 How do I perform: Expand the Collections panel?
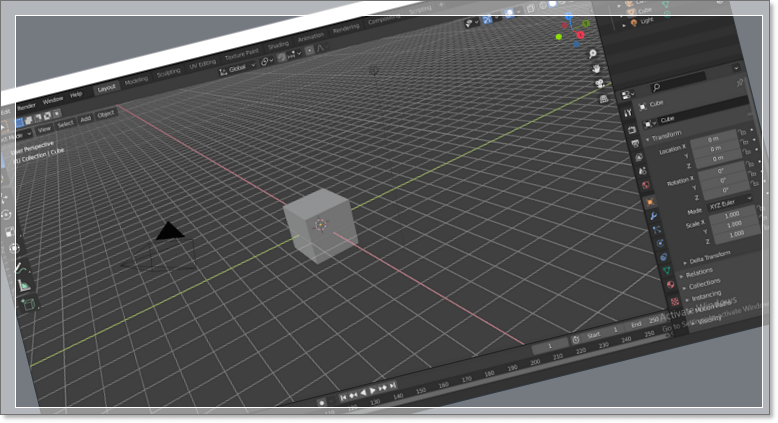702,284
